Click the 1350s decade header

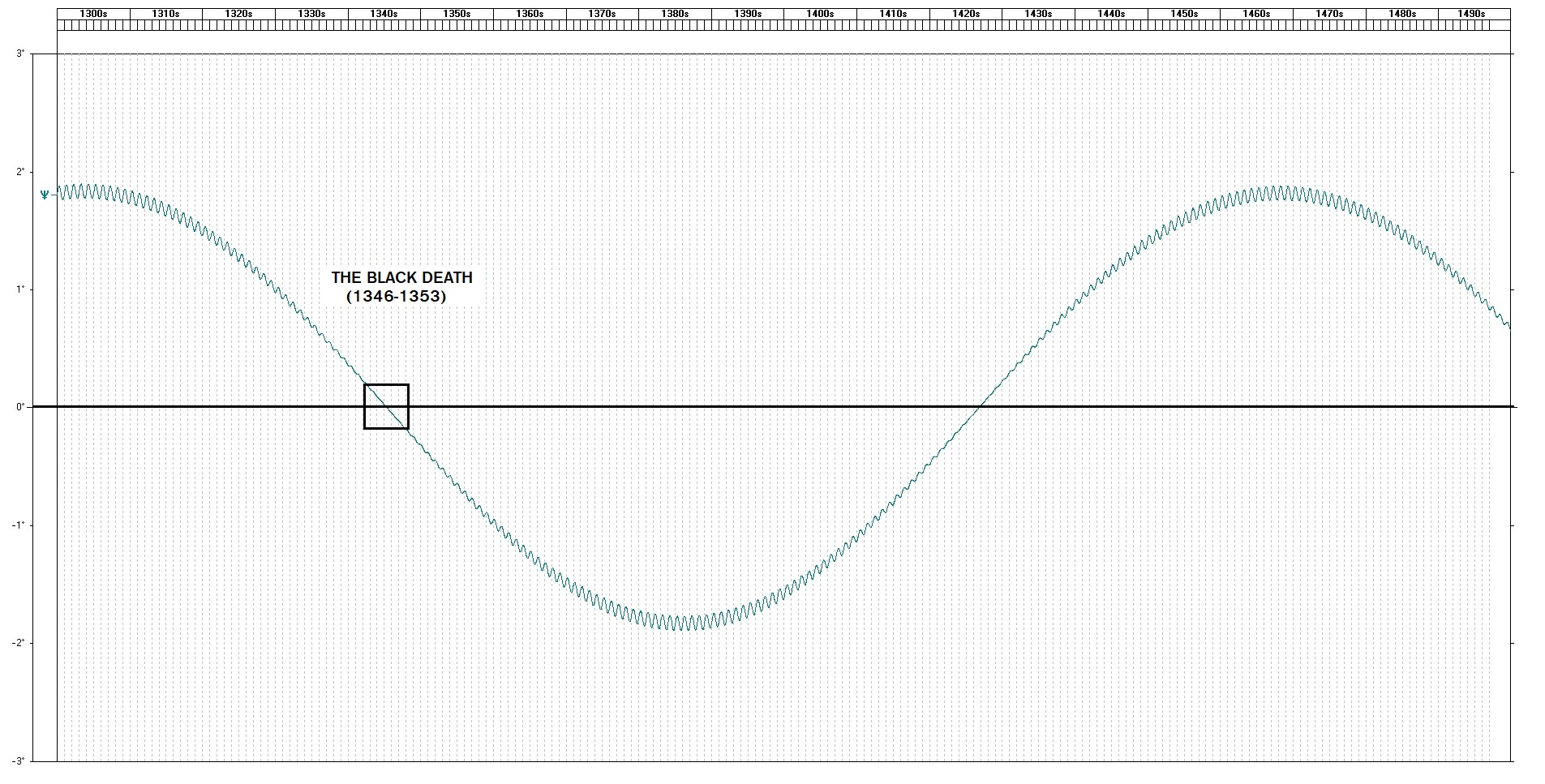click(457, 14)
